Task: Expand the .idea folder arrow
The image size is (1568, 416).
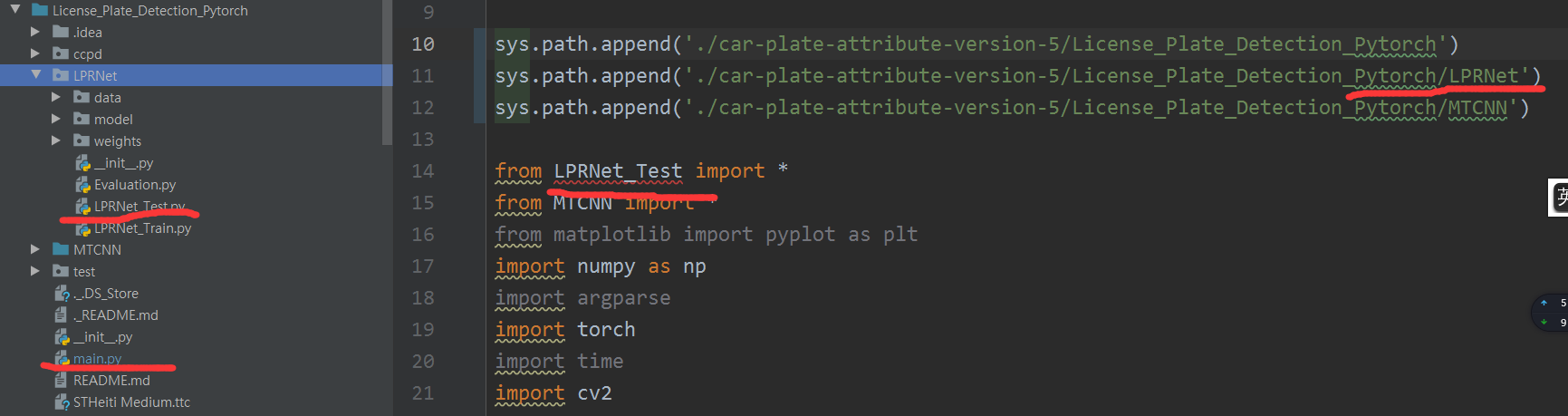Action: pyautogui.click(x=35, y=32)
